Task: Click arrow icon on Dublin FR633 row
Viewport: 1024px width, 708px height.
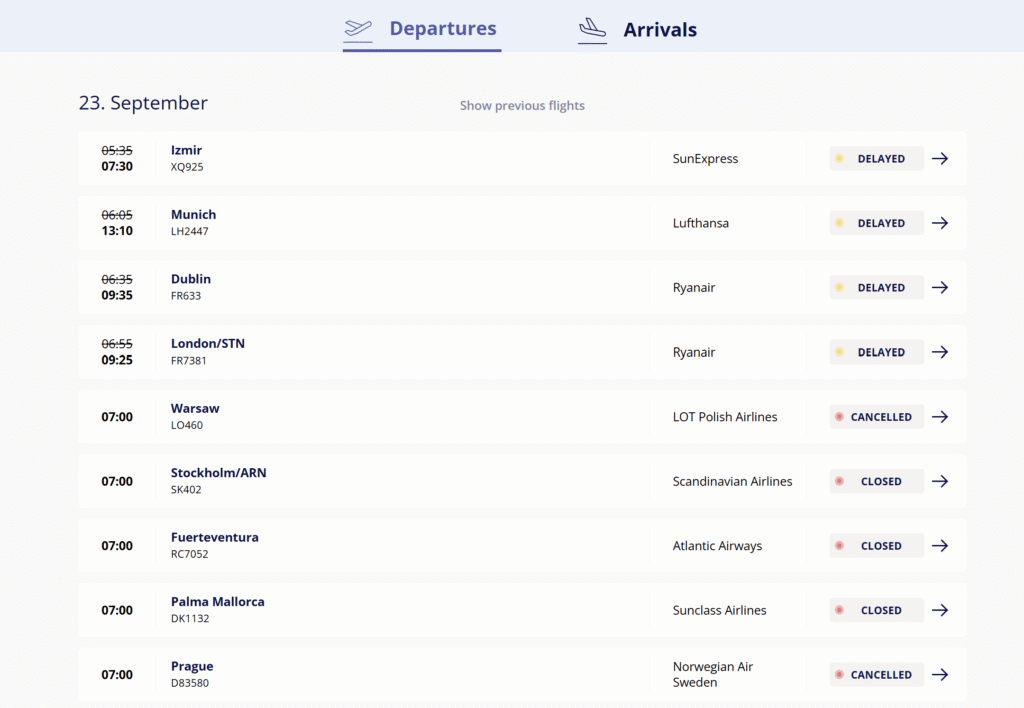Action: [x=939, y=288]
